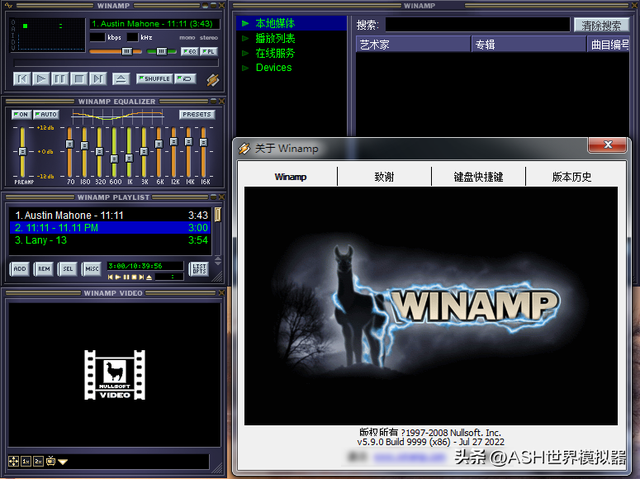Image resolution: width=640 pixels, height=479 pixels.
Task: Adjust the balance slider in main window
Action: click(x=162, y=51)
